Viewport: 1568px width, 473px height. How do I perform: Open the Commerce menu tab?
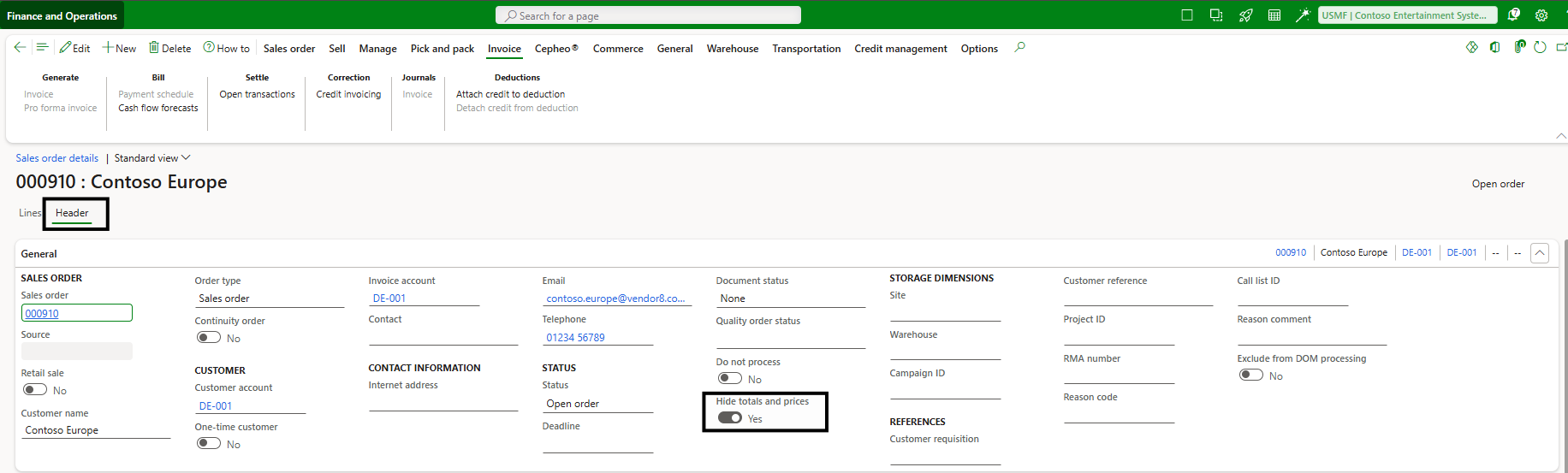point(618,49)
